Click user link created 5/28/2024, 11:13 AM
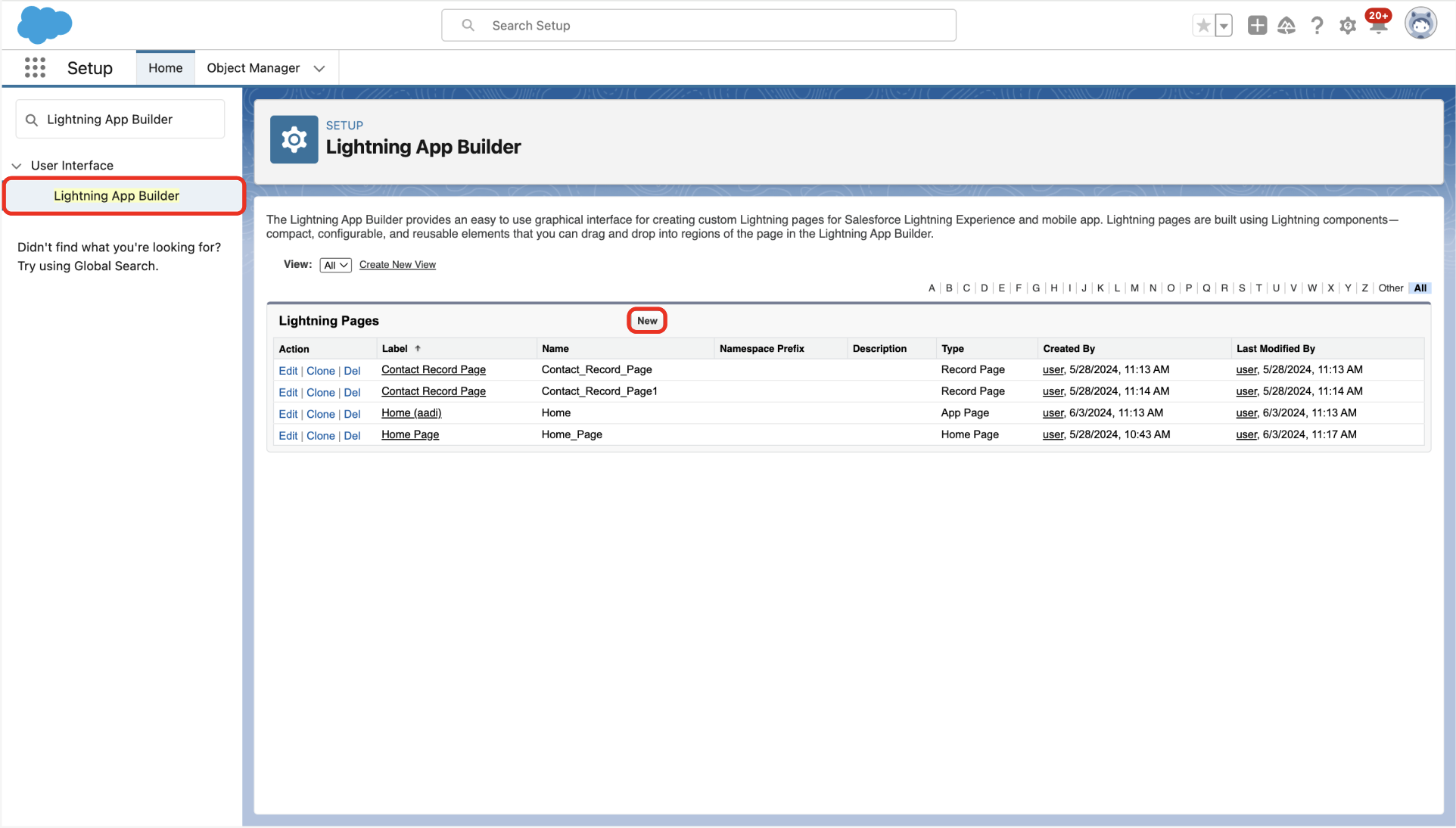Screen dimensions: 1456x828 coord(1053,370)
